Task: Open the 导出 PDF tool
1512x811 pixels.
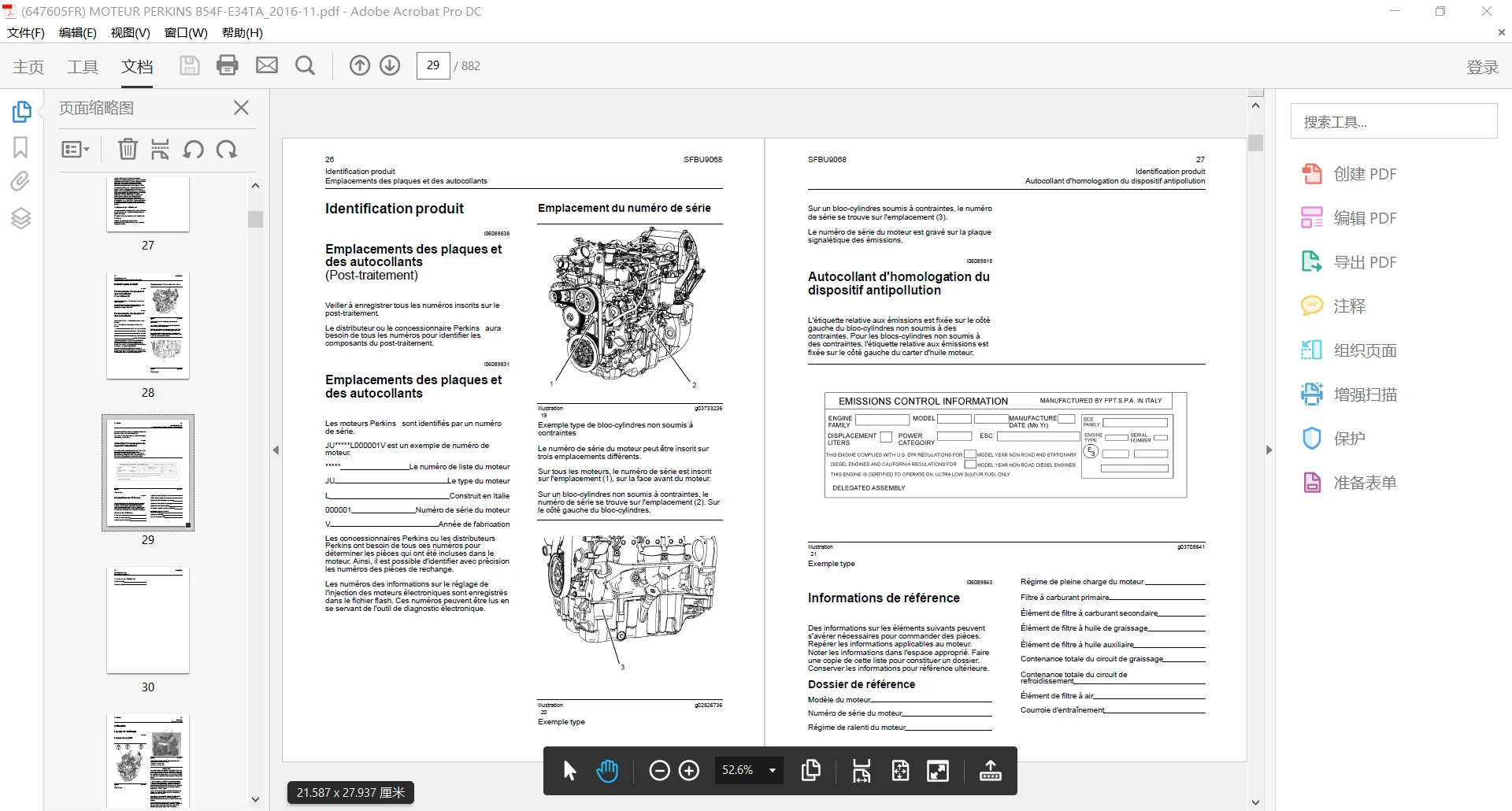Action: [x=1350, y=262]
